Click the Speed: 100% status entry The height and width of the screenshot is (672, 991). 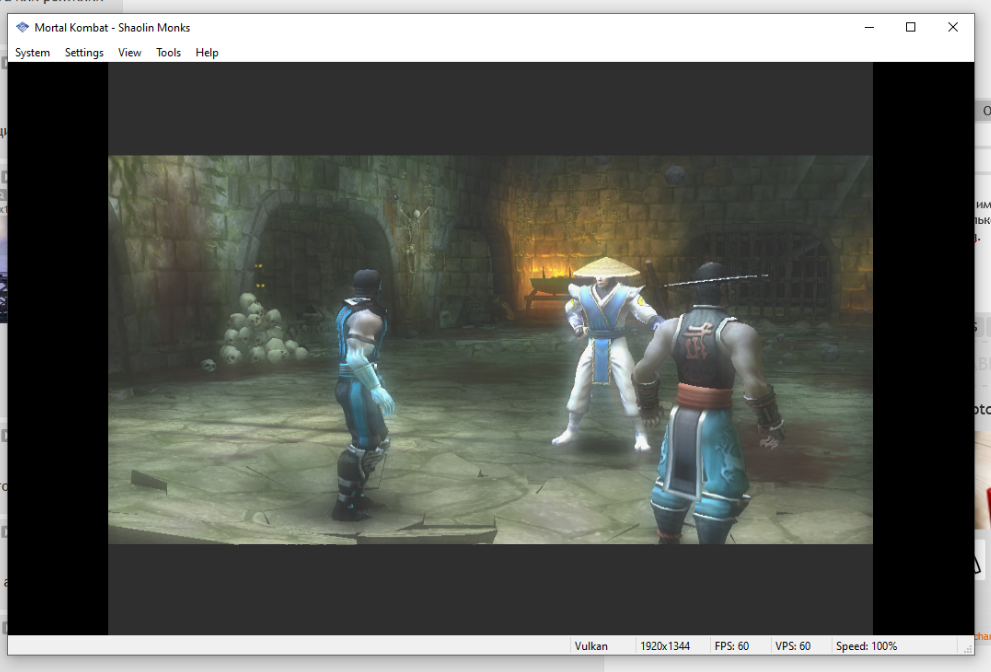coord(866,646)
